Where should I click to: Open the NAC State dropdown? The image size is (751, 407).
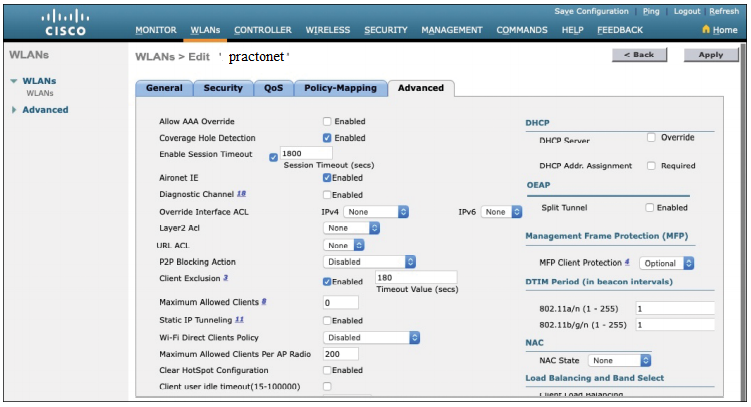[x=619, y=361]
